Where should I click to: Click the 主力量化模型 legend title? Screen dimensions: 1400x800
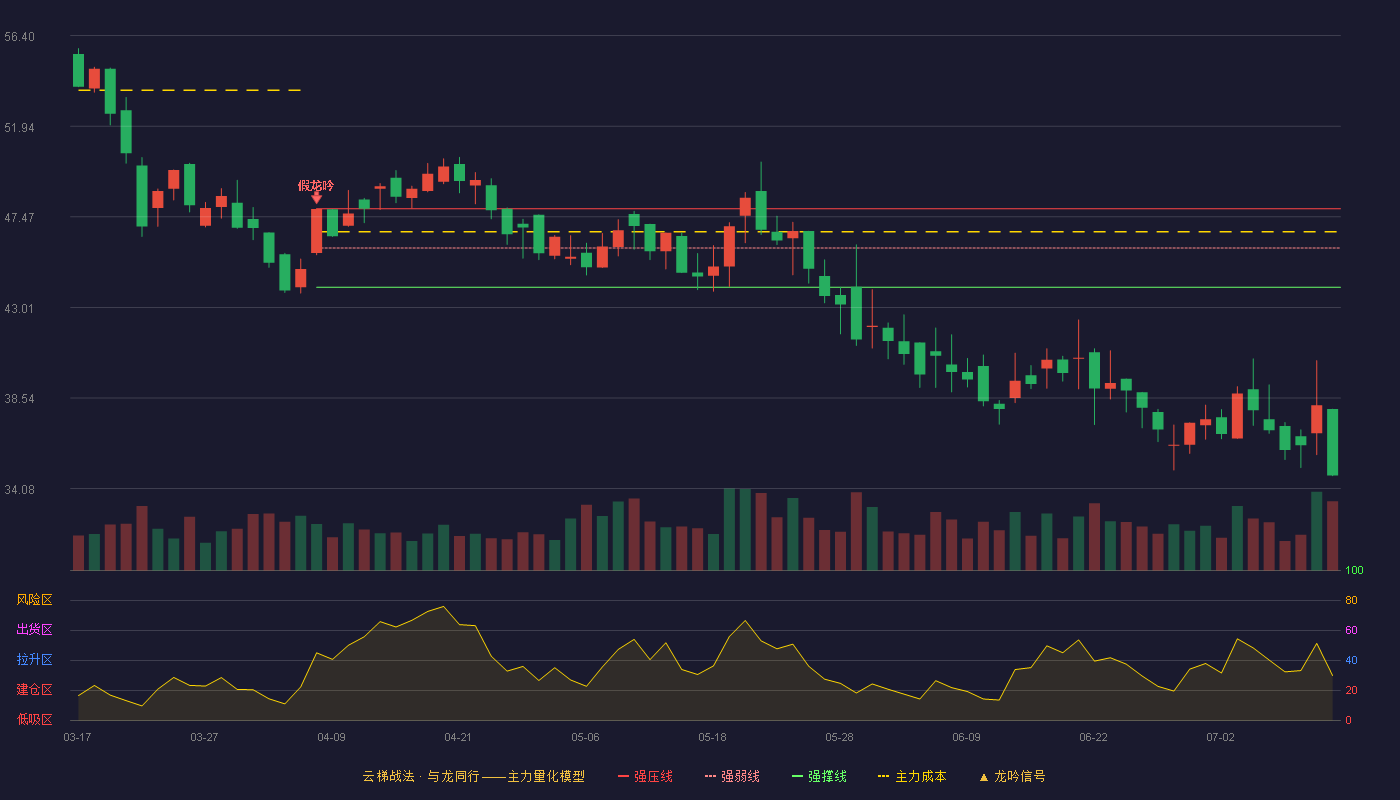pyautogui.click(x=546, y=776)
